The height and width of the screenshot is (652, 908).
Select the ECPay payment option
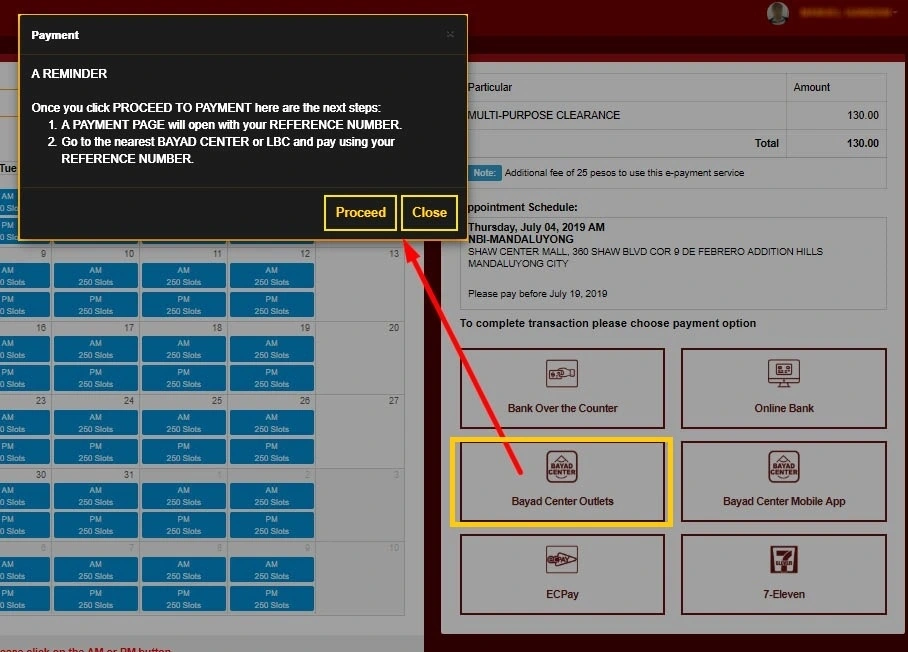562,574
